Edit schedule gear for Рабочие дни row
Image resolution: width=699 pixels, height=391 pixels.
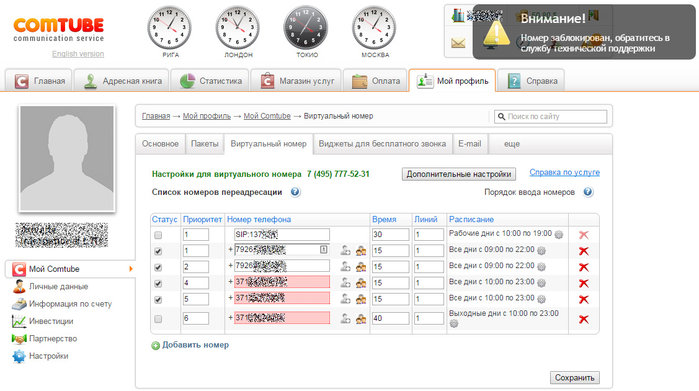click(x=559, y=234)
